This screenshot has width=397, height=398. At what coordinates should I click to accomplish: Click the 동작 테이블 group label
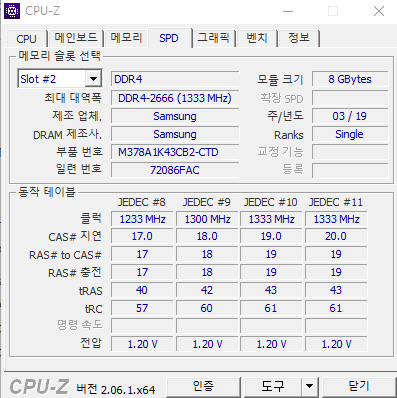47,192
